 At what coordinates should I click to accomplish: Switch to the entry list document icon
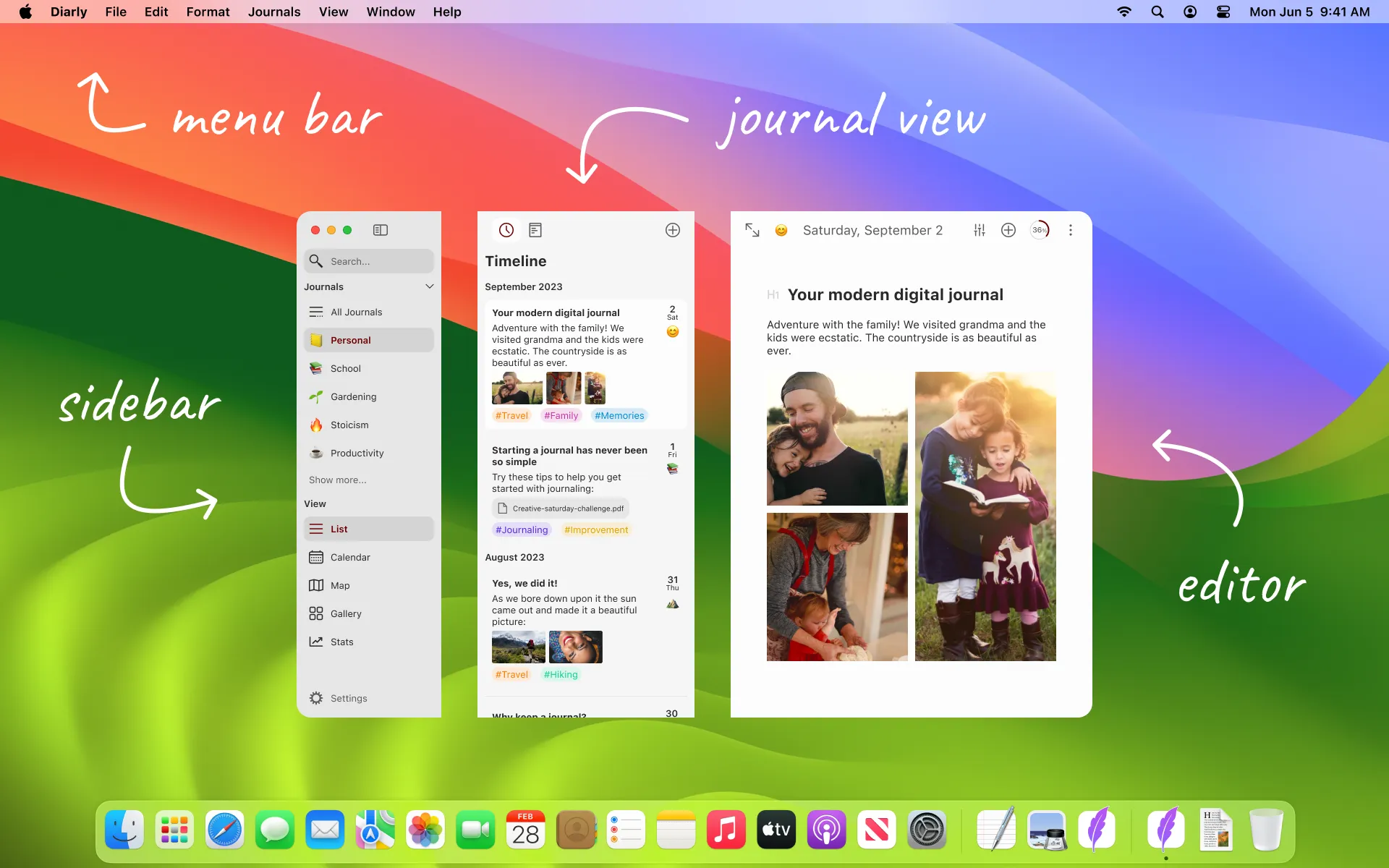click(535, 230)
